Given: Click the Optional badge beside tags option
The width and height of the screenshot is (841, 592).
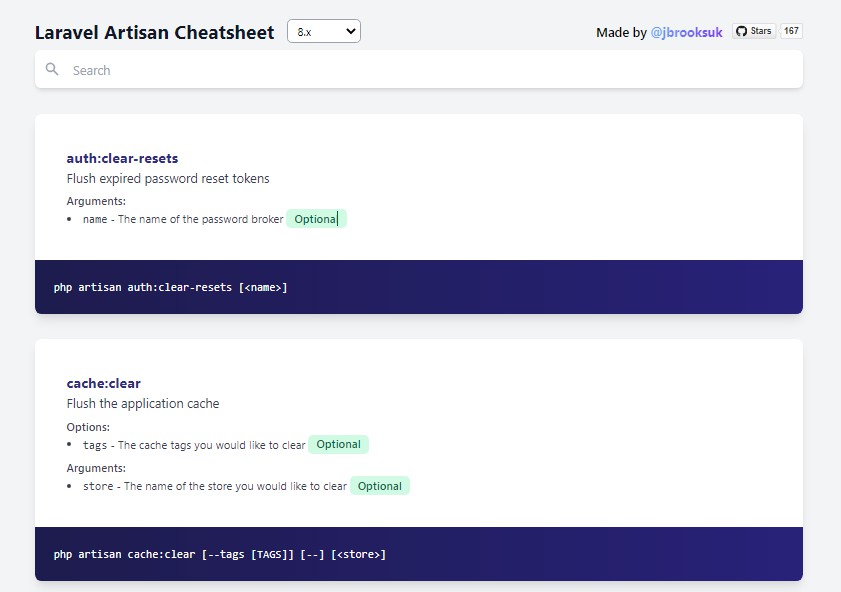Looking at the screenshot, I should click(338, 445).
